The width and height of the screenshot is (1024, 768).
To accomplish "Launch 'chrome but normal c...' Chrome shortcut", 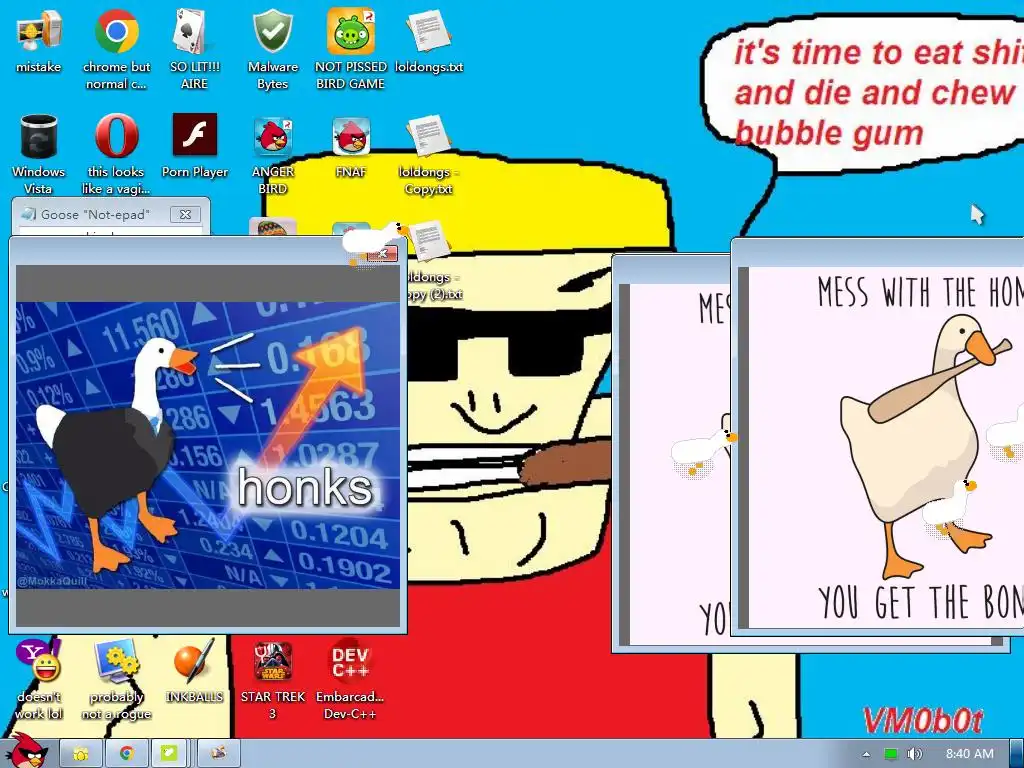I will point(116,49).
